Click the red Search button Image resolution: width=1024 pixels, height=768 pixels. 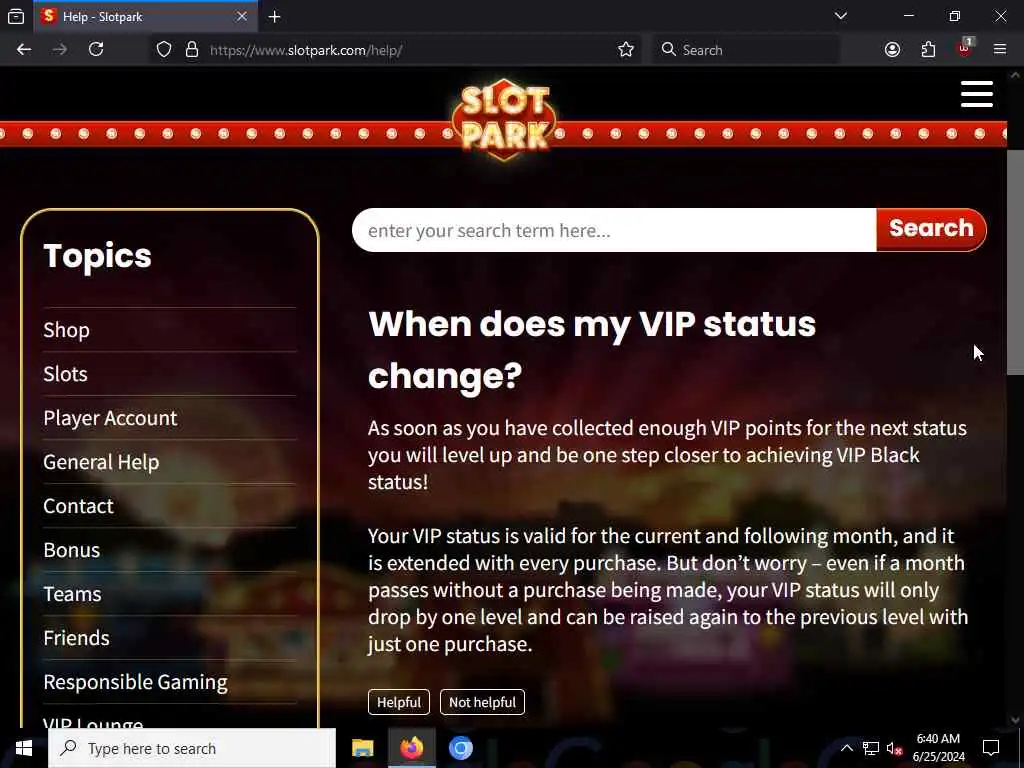tap(931, 229)
